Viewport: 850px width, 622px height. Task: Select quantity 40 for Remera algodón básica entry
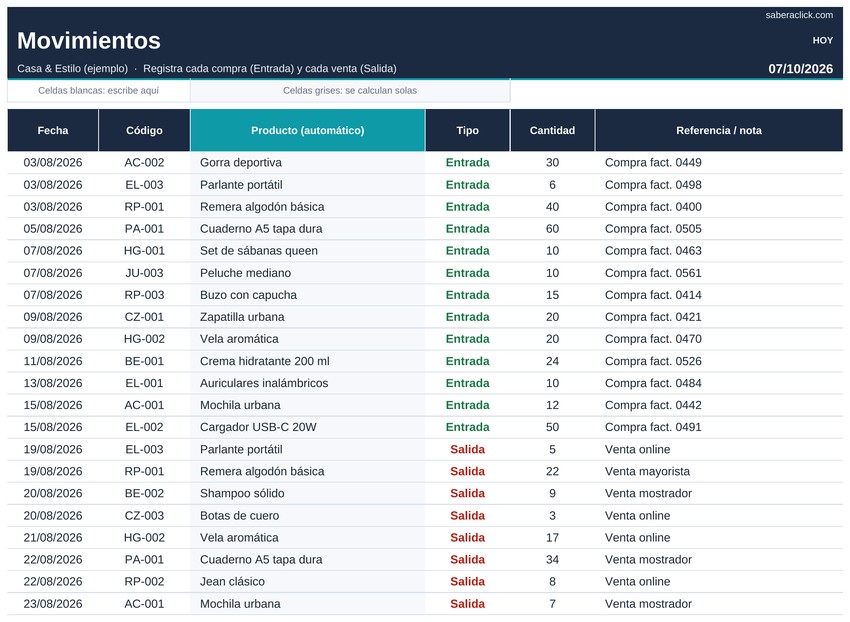(x=552, y=207)
